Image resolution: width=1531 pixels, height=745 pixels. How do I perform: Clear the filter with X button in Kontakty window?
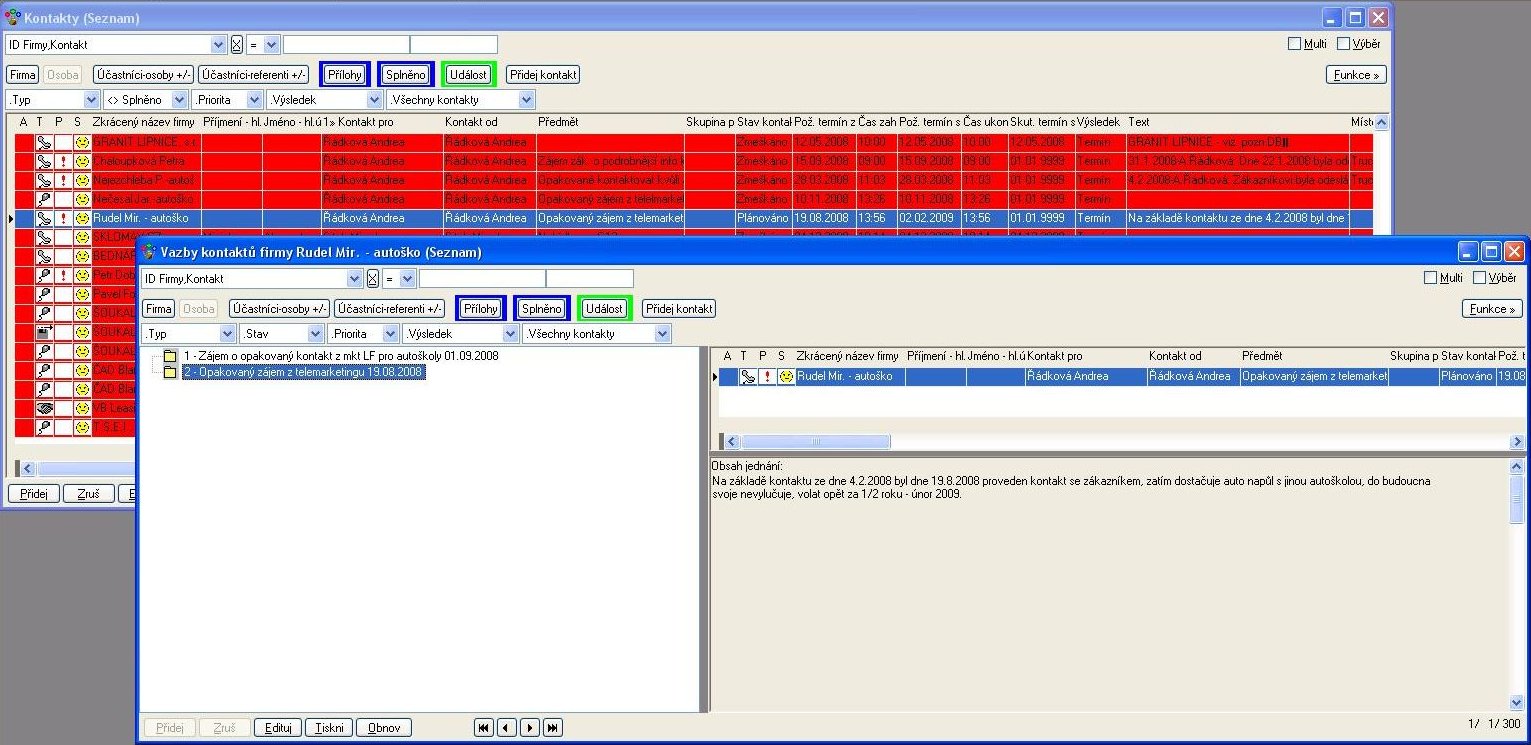pyautogui.click(x=237, y=45)
